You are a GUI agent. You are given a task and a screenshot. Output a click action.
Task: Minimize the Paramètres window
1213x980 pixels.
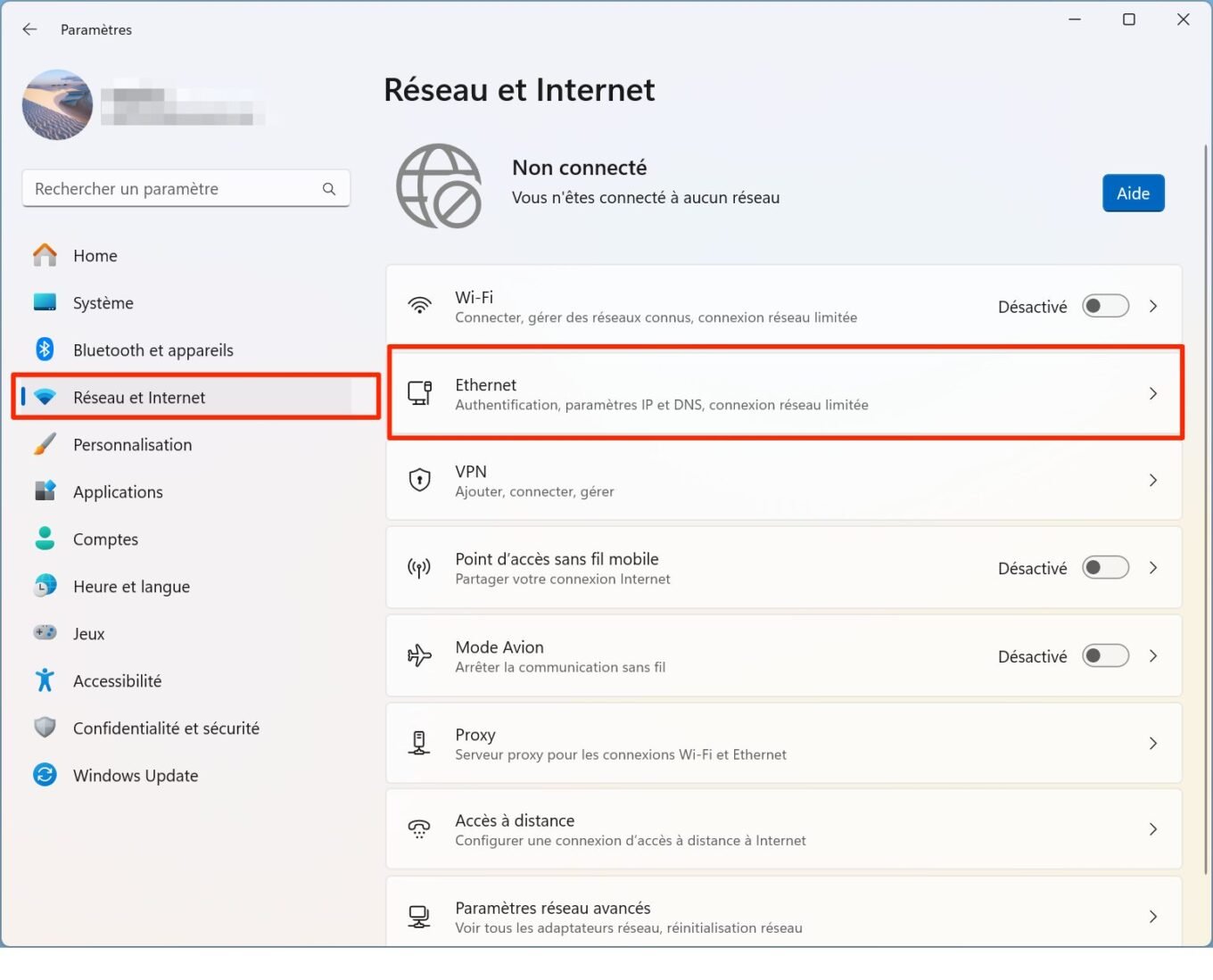[1075, 20]
